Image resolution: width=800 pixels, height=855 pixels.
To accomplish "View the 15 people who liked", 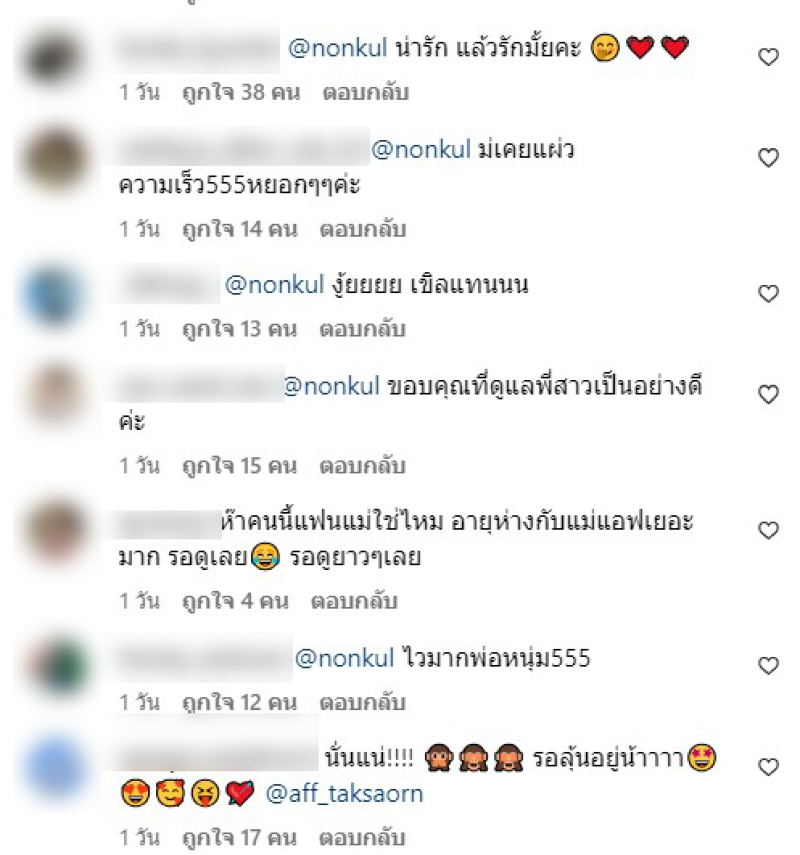I will pyautogui.click(x=239, y=466).
